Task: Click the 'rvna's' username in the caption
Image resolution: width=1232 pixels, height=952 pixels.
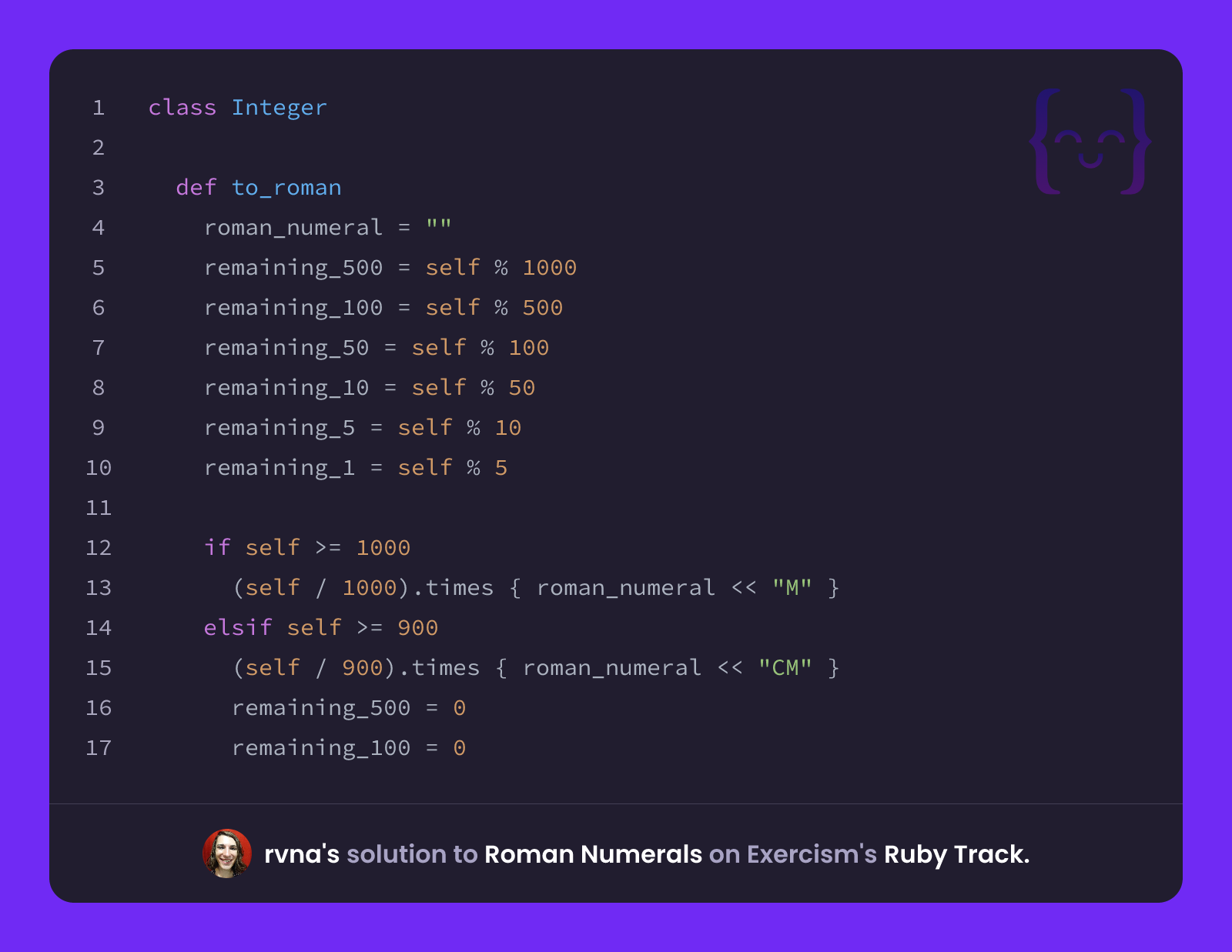Action: click(302, 854)
